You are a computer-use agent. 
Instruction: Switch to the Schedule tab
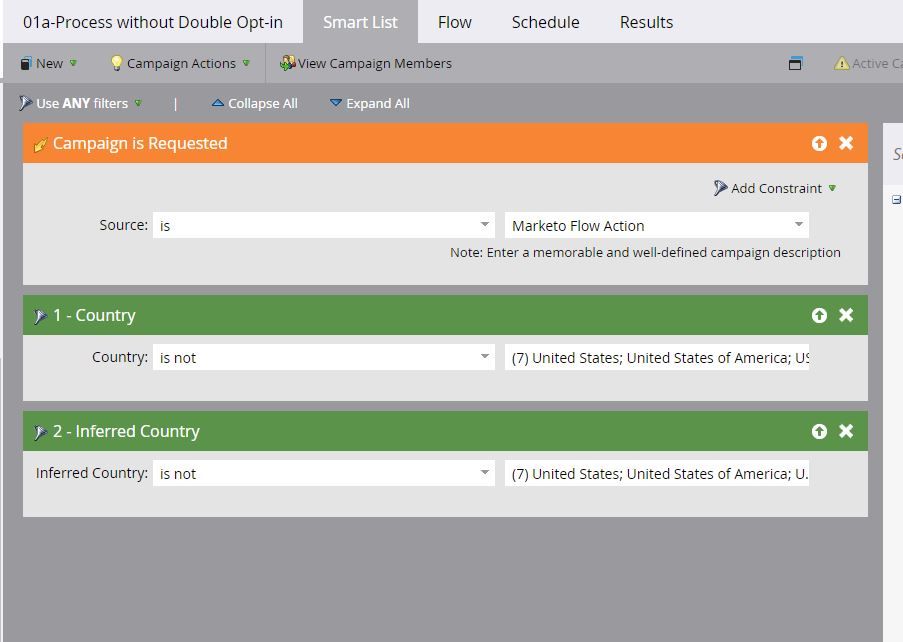coord(545,22)
